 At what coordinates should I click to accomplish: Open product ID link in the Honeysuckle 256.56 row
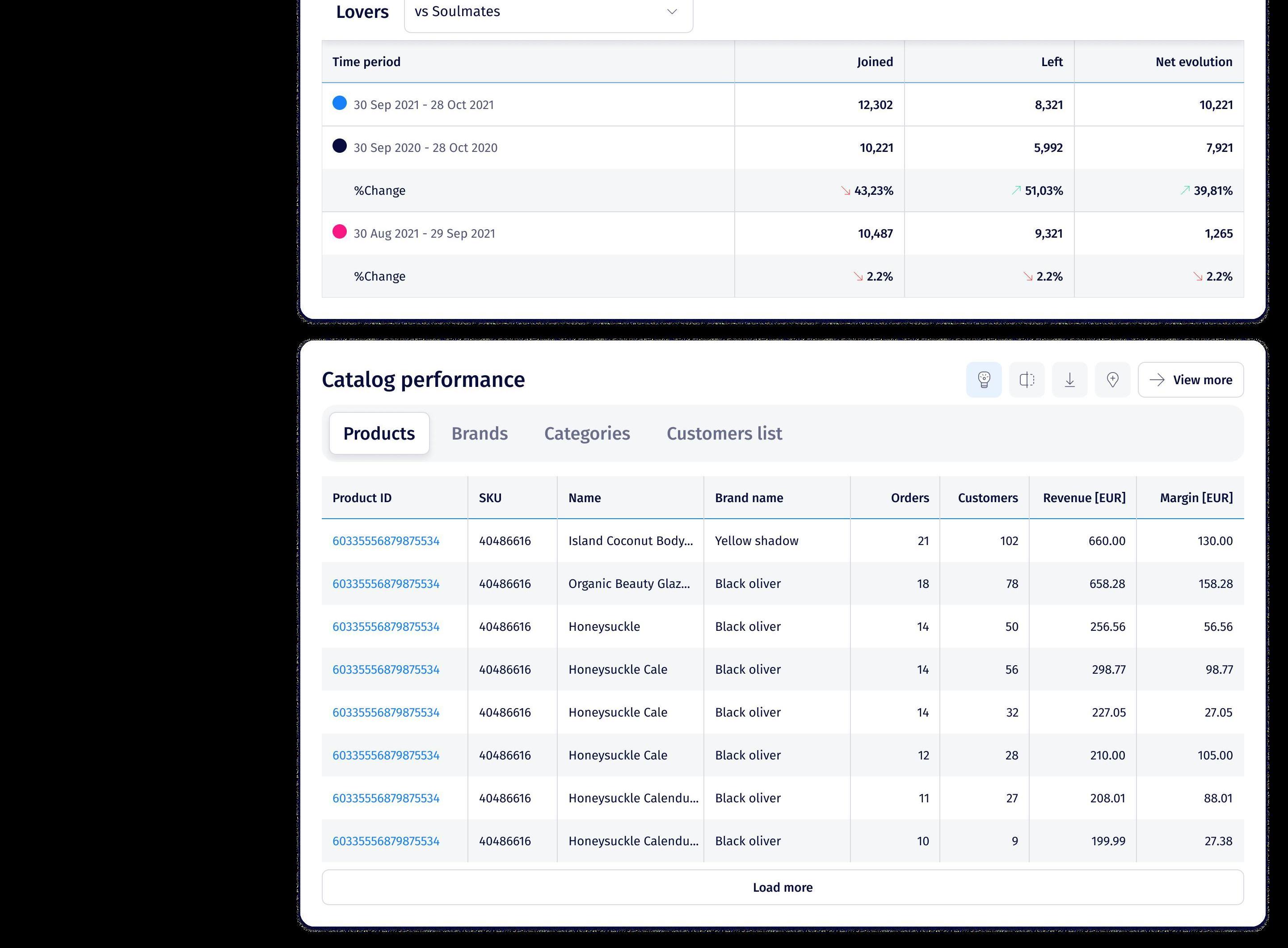tap(386, 627)
